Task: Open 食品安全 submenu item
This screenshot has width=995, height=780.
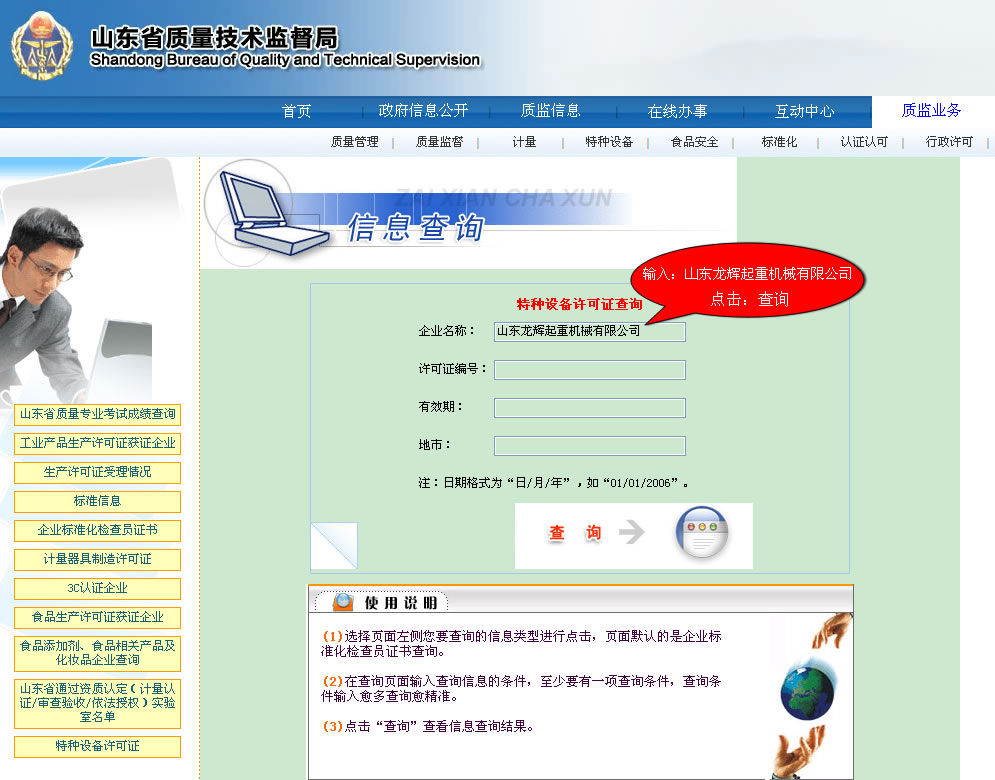Action: pyautogui.click(x=694, y=142)
